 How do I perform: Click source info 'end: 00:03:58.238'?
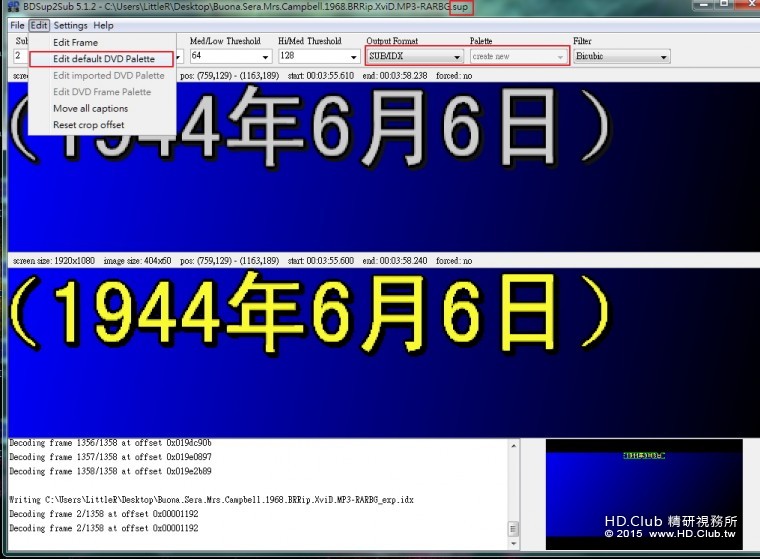coord(395,76)
